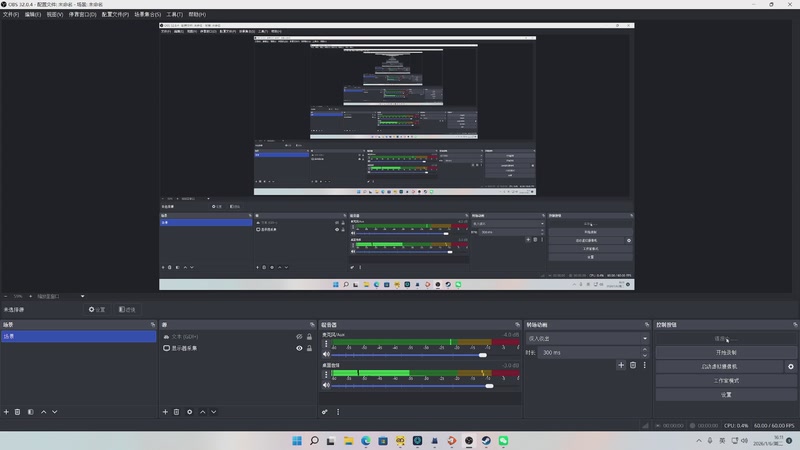Add a new scene with the plus icon
The width and height of the screenshot is (800, 450).
click(6, 412)
